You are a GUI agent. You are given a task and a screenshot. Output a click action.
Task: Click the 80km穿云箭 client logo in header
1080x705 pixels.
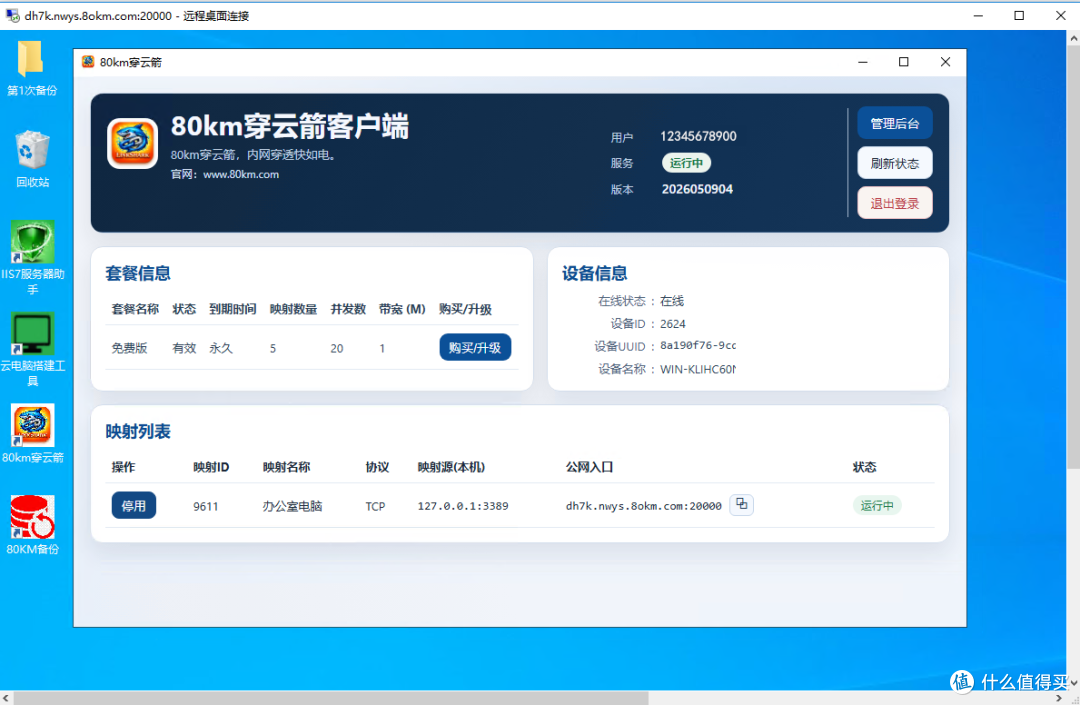click(132, 143)
